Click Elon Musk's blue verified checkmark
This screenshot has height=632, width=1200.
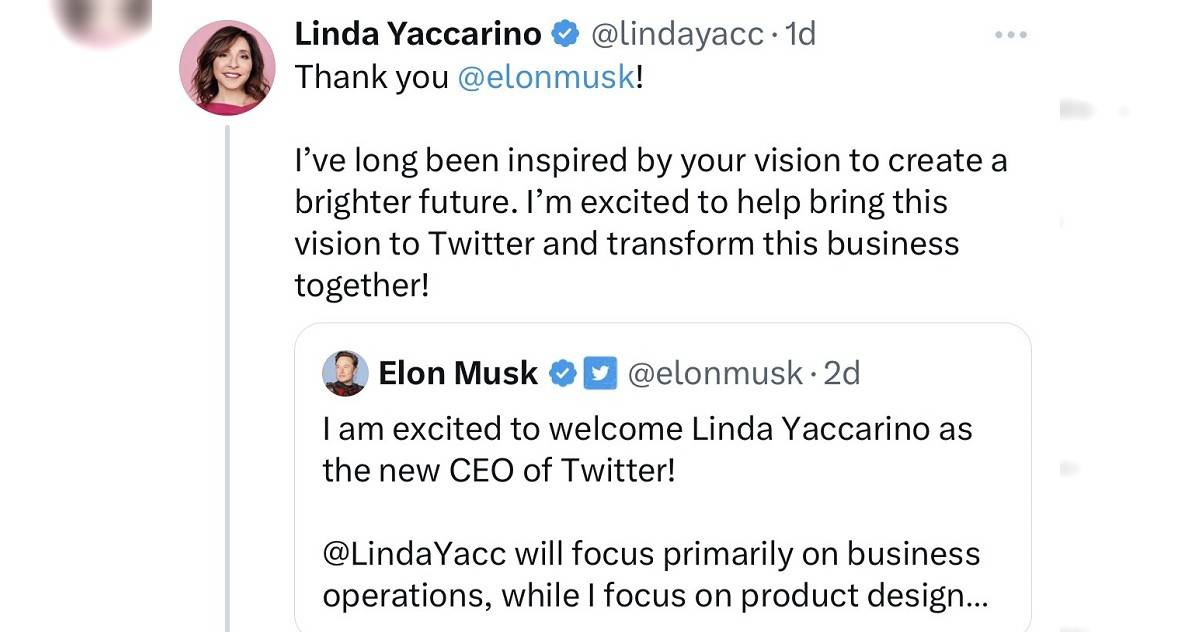tap(564, 373)
